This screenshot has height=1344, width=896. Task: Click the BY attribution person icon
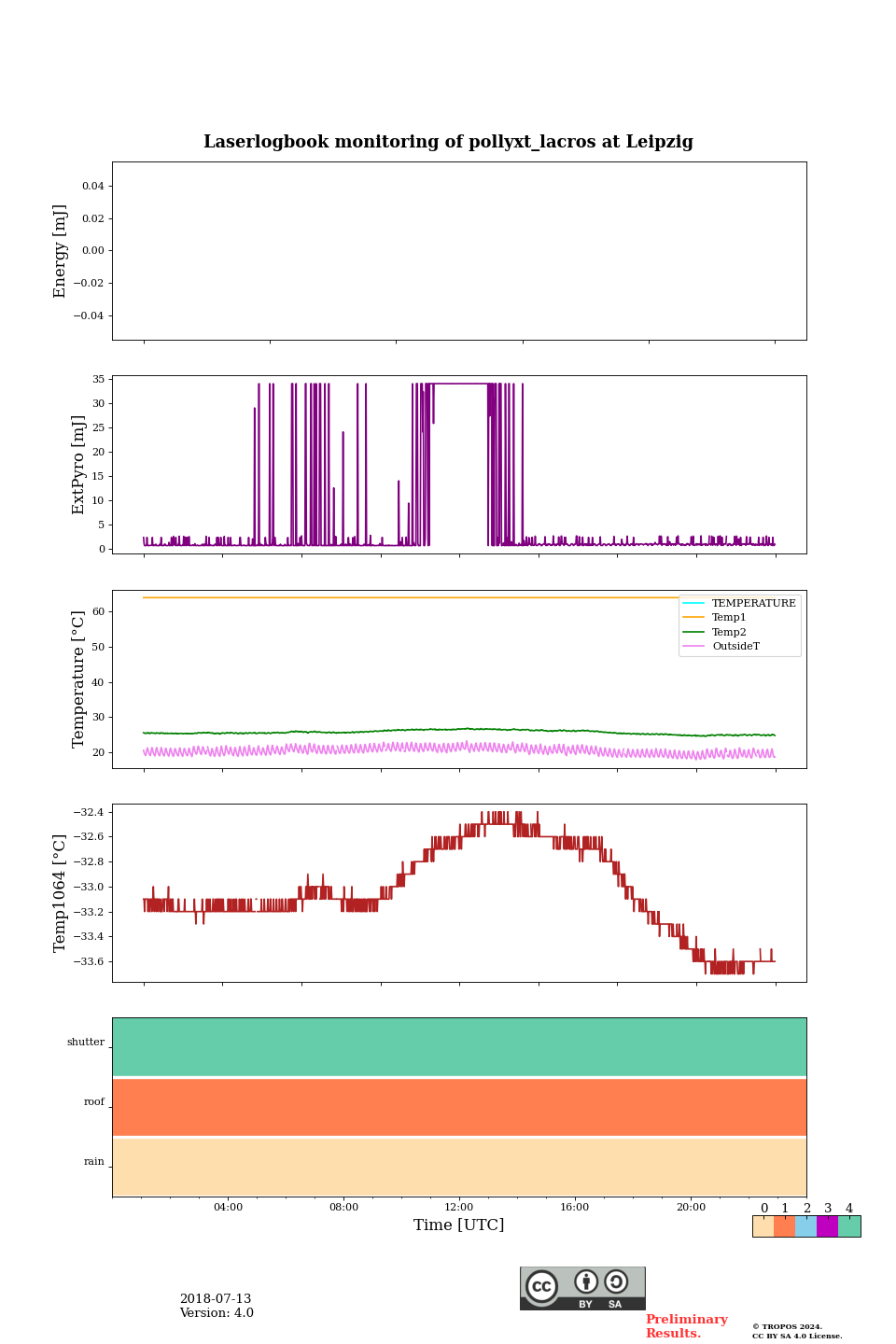(x=586, y=1281)
